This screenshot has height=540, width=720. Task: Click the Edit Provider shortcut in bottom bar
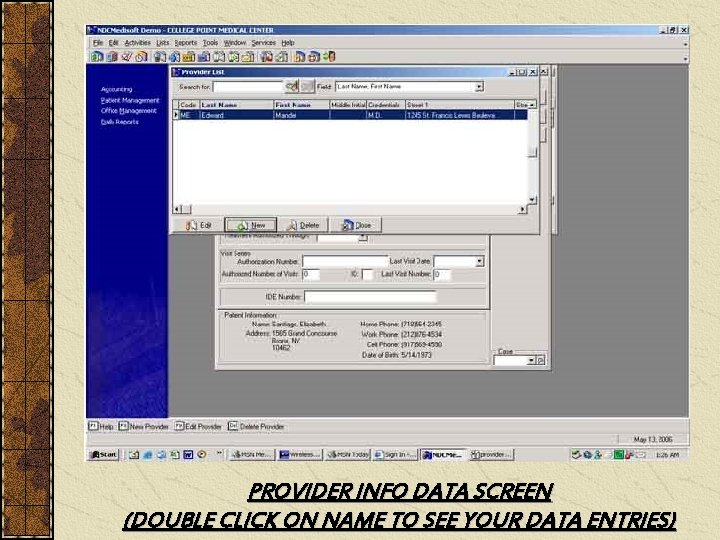[198, 427]
